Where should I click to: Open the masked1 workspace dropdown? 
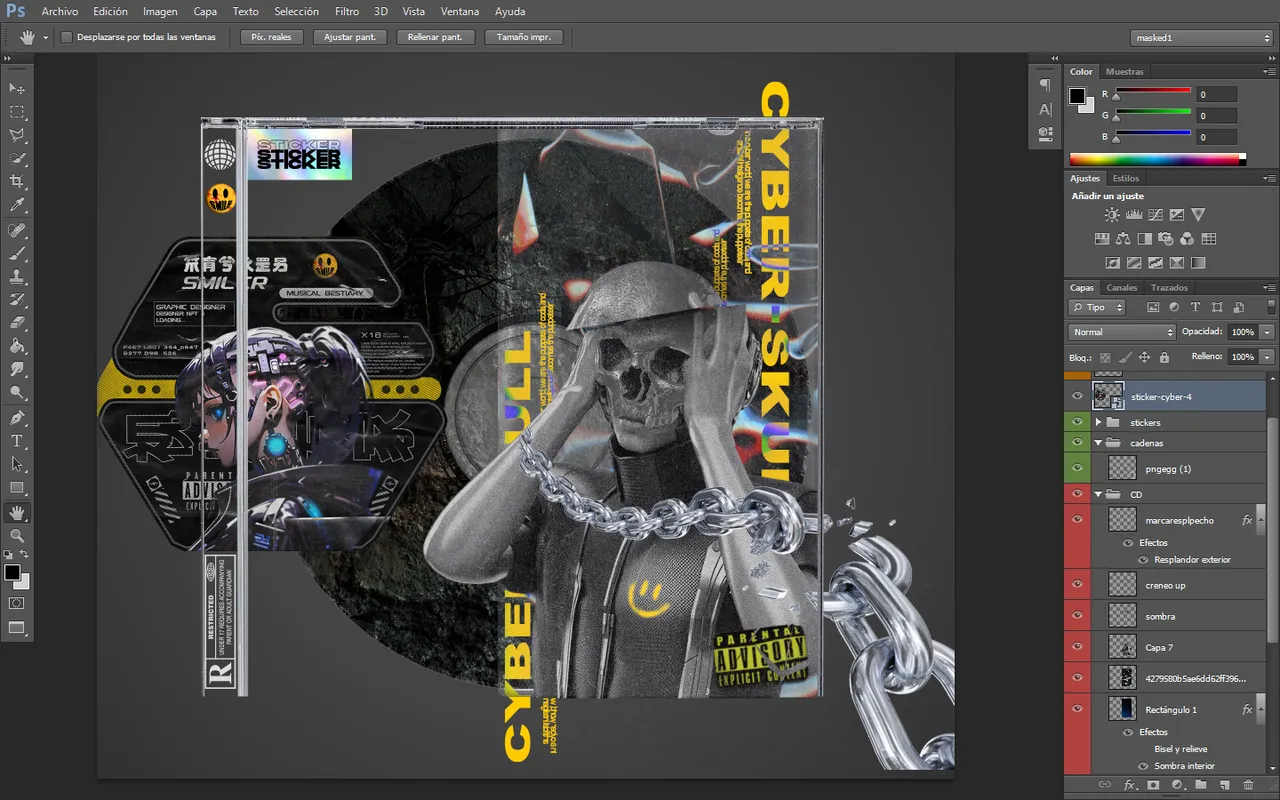(1201, 37)
